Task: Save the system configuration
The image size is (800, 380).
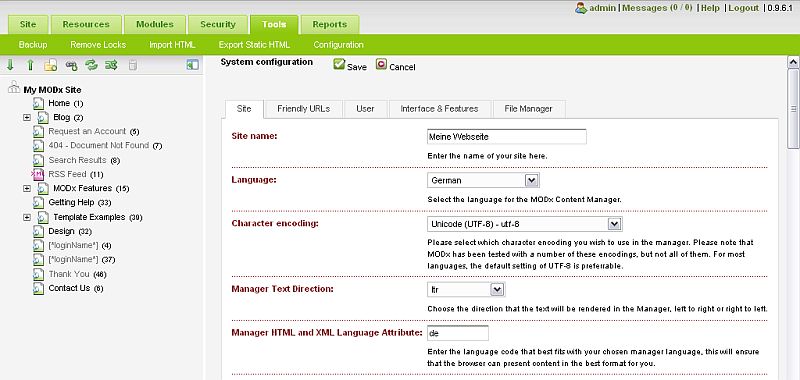Action: pyautogui.click(x=350, y=65)
